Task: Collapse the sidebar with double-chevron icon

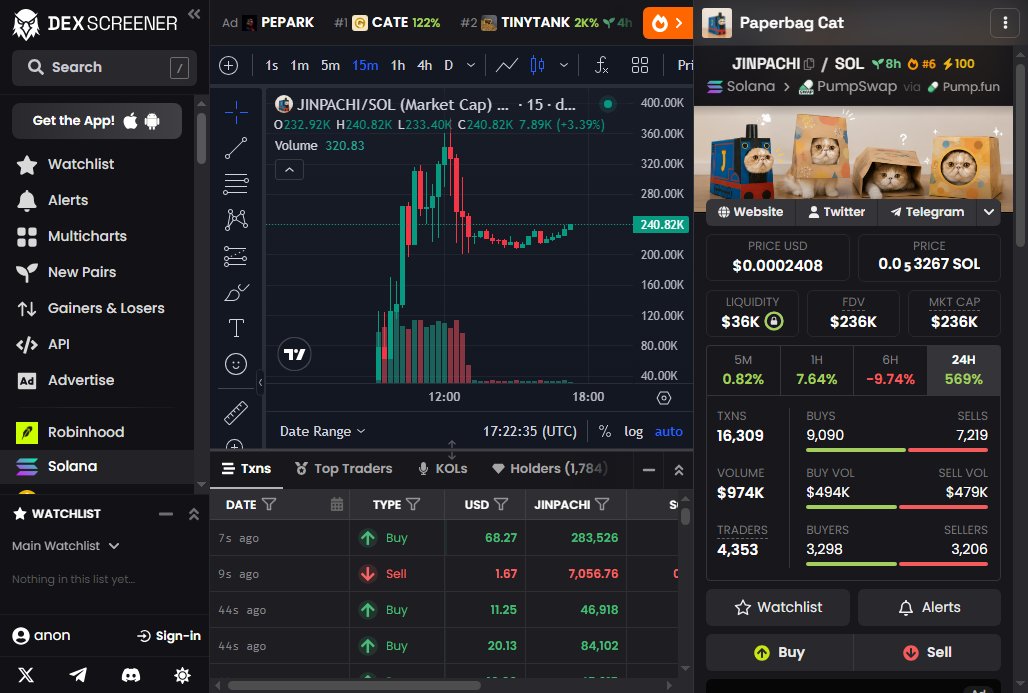Action: click(194, 14)
